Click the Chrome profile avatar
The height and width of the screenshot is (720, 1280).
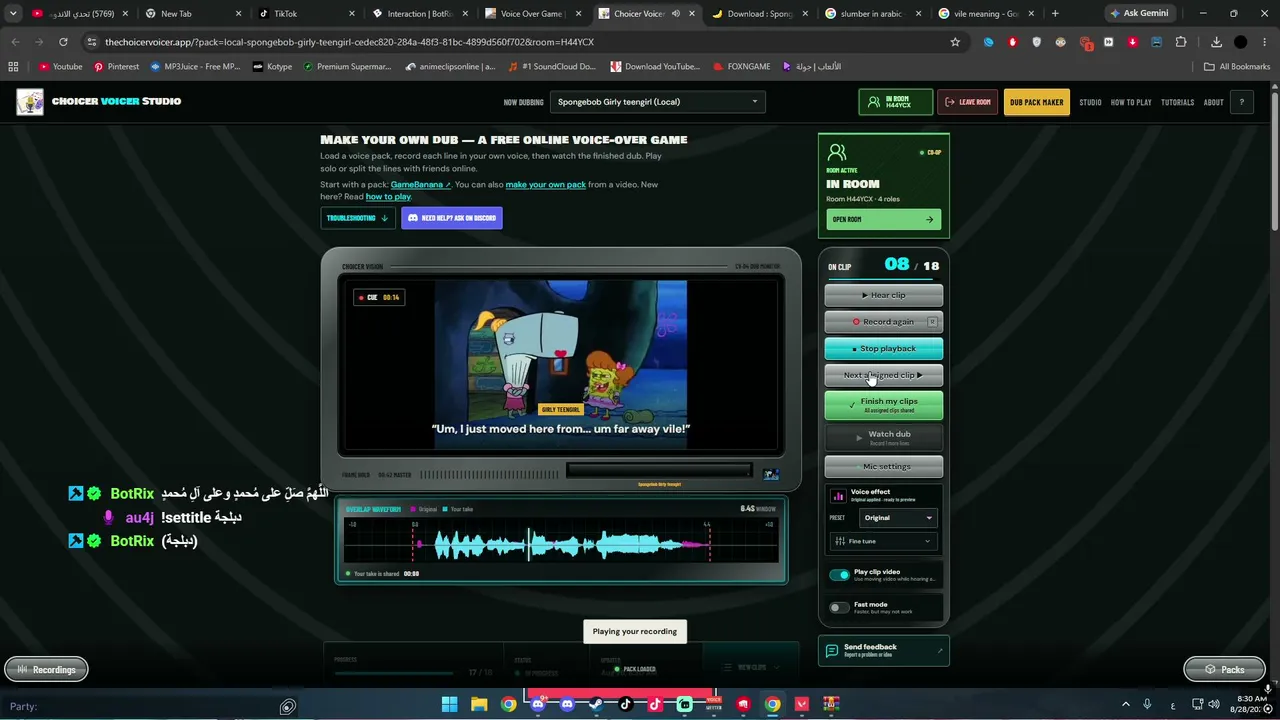pos(1241,42)
